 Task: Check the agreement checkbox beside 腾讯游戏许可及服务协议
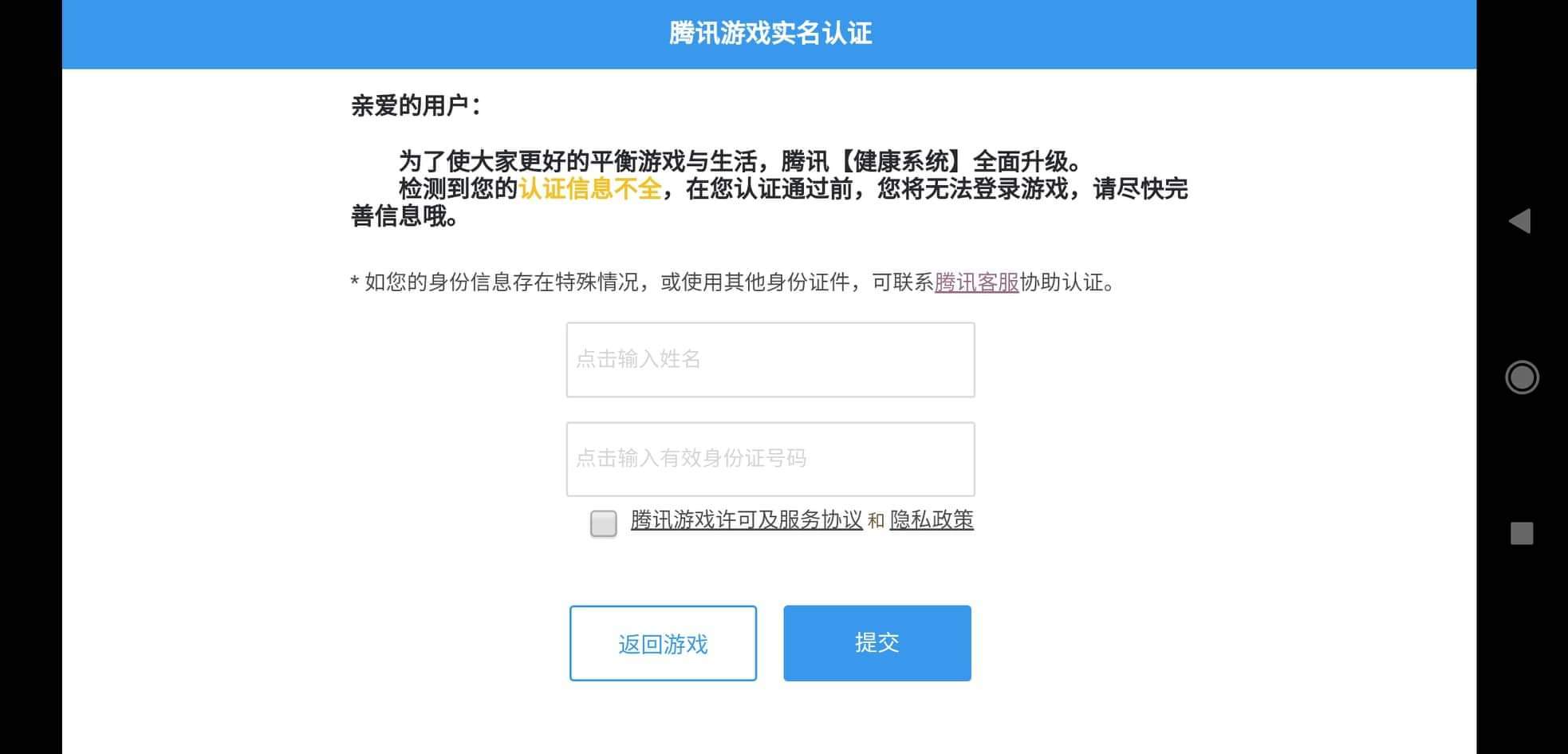[603, 523]
